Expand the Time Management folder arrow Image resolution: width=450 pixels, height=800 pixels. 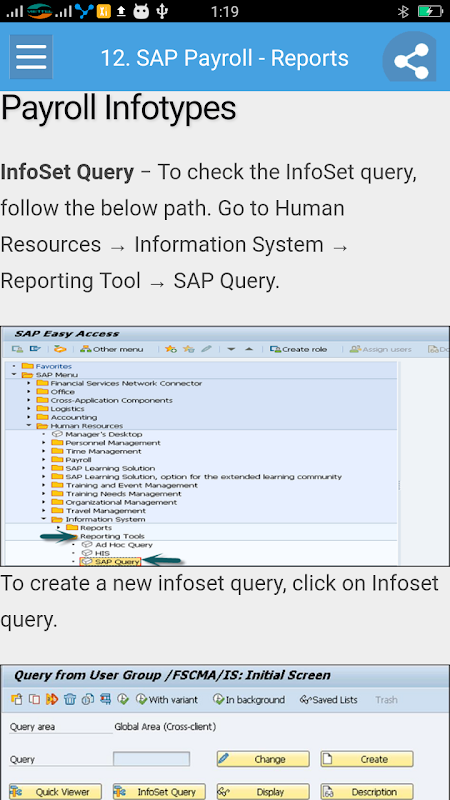pyautogui.click(x=44, y=451)
